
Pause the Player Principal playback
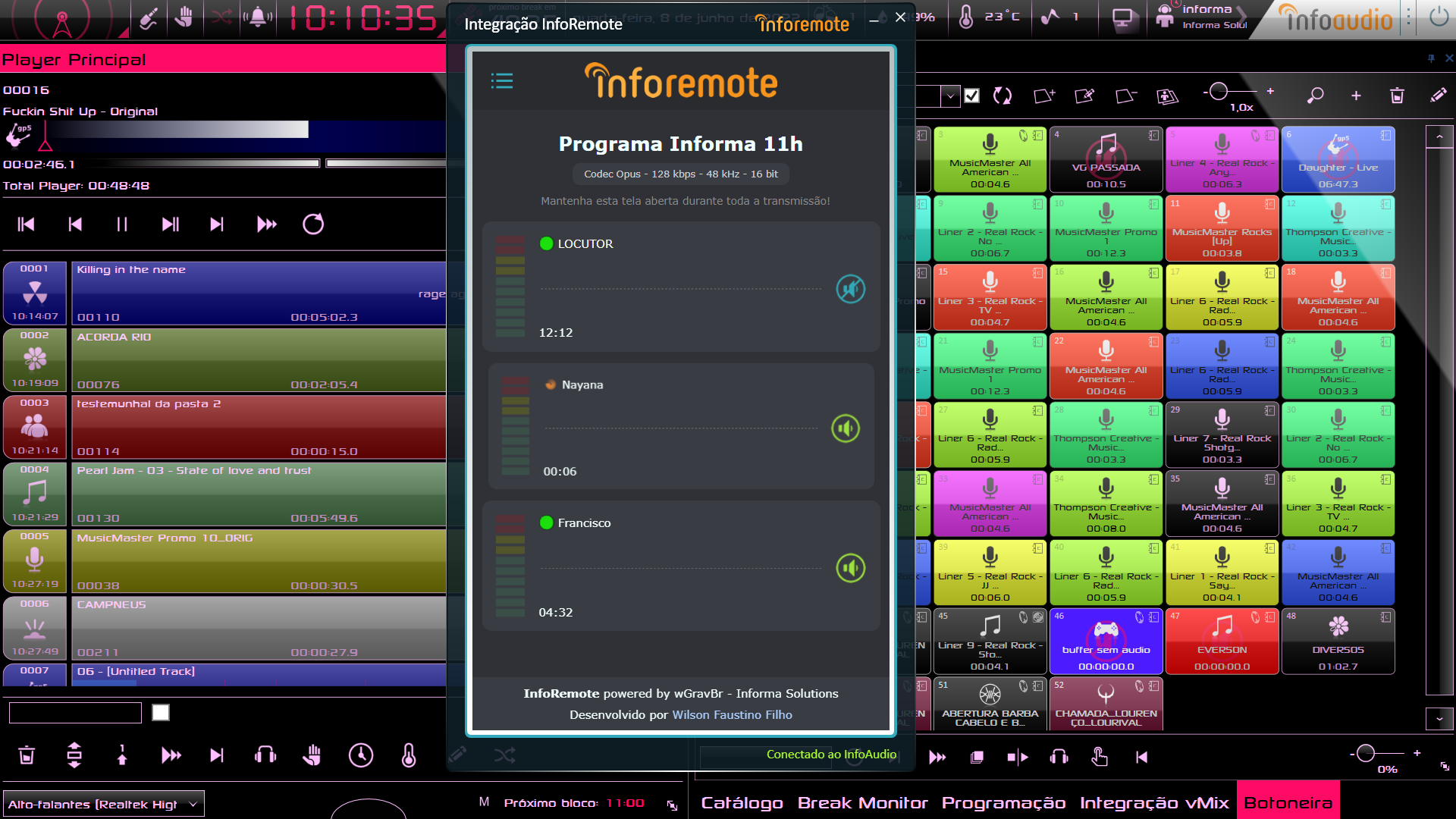coord(122,224)
